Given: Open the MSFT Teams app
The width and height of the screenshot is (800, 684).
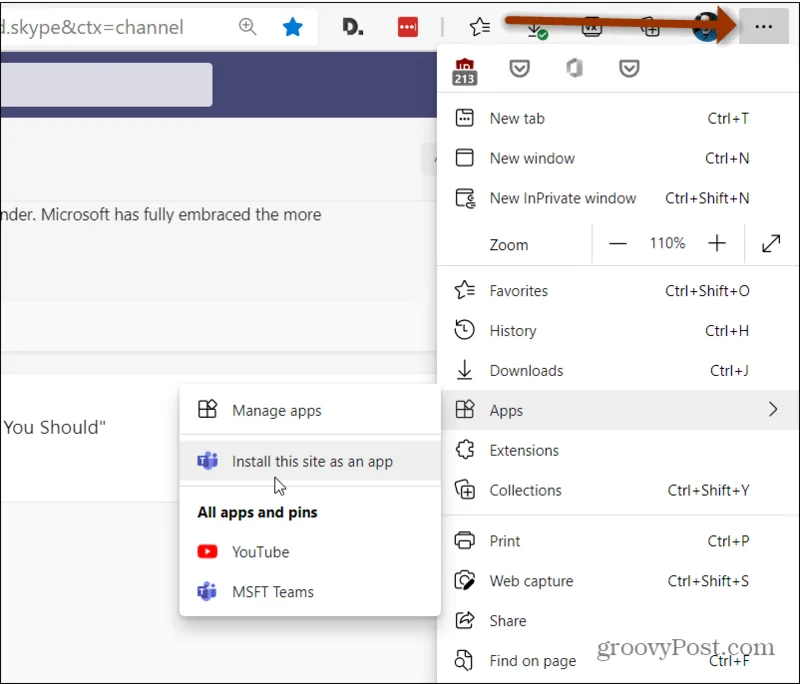Looking at the screenshot, I should (310, 592).
